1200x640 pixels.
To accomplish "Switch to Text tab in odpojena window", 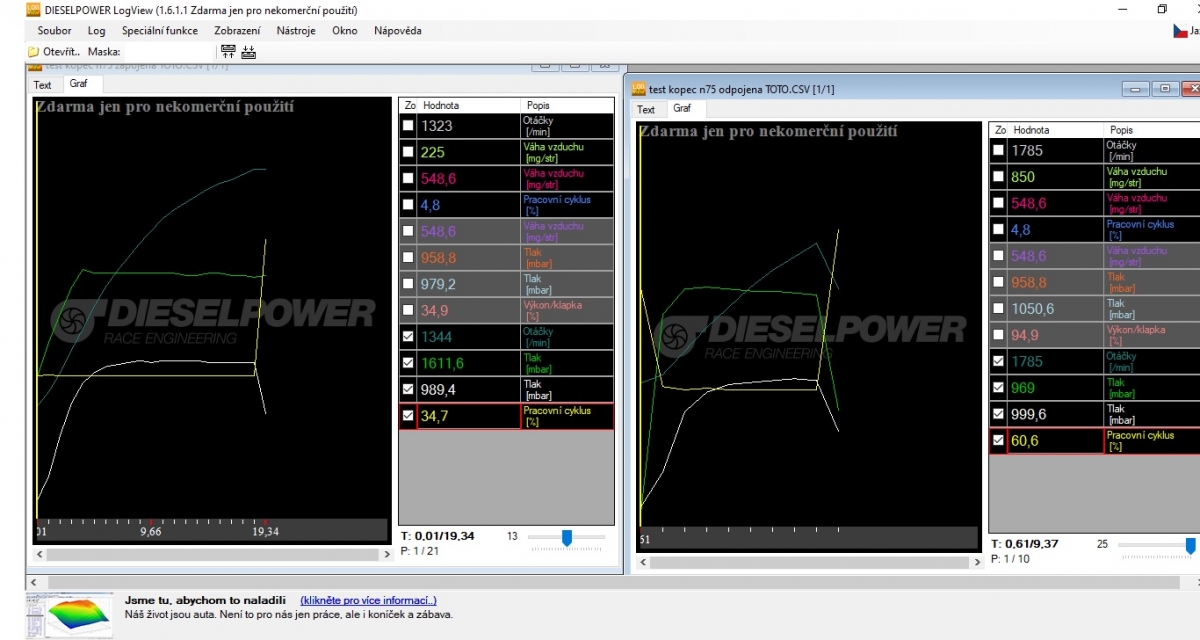I will (x=646, y=109).
